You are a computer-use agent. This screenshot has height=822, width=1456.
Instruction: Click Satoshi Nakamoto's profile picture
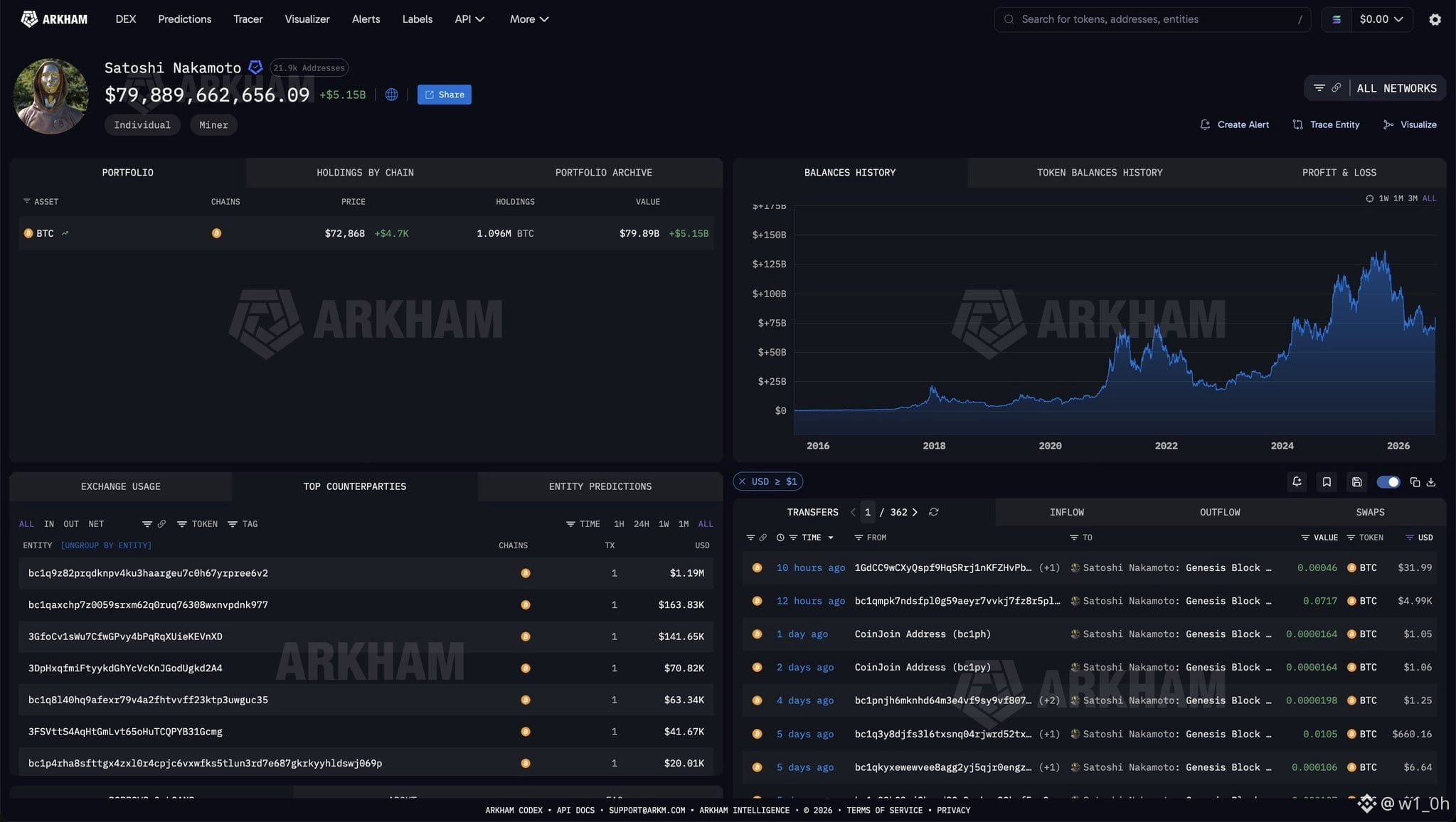click(51, 96)
